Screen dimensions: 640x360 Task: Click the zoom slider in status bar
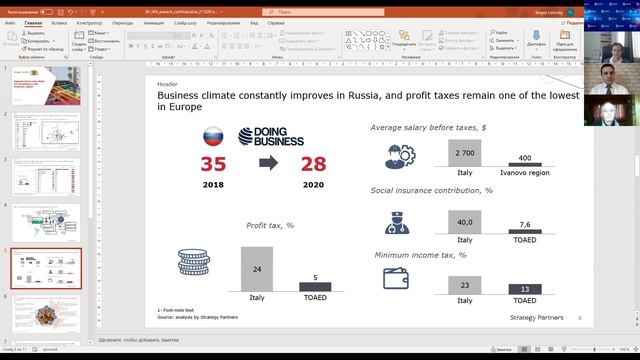click(x=594, y=349)
